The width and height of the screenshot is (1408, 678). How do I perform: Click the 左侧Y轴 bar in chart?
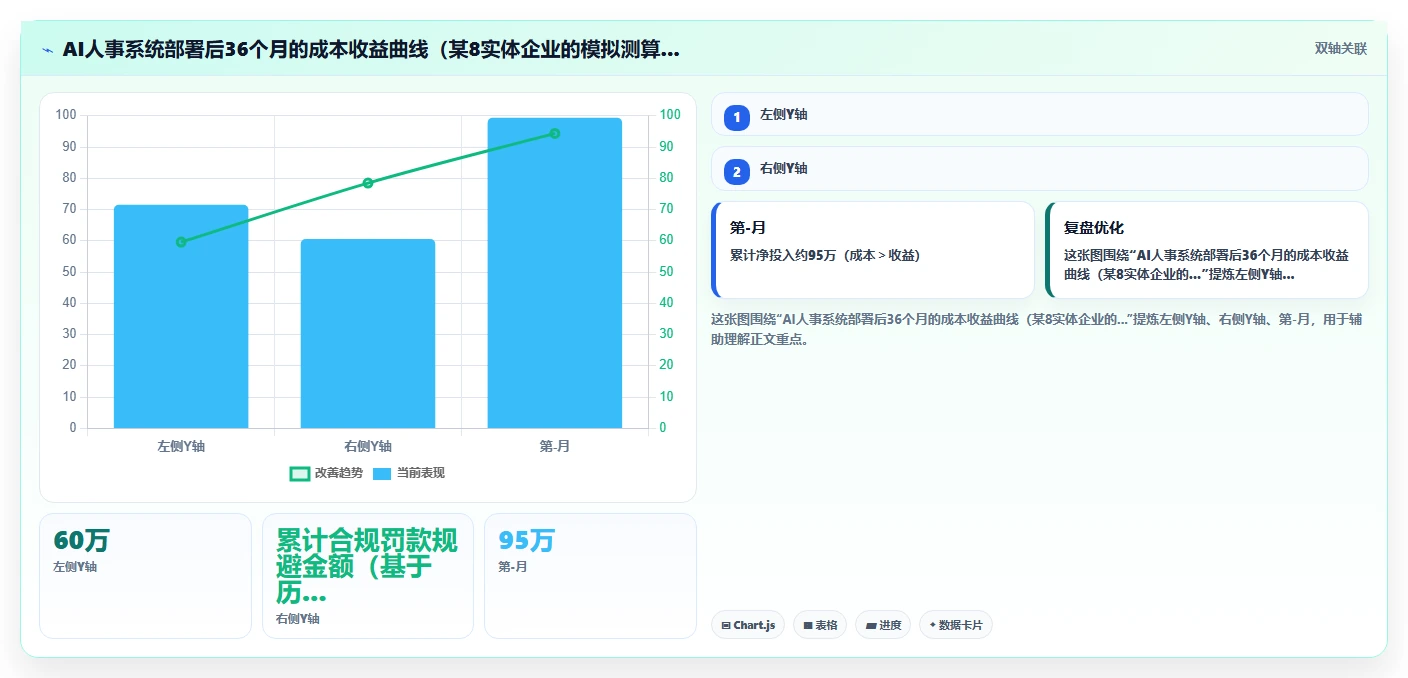(181, 316)
